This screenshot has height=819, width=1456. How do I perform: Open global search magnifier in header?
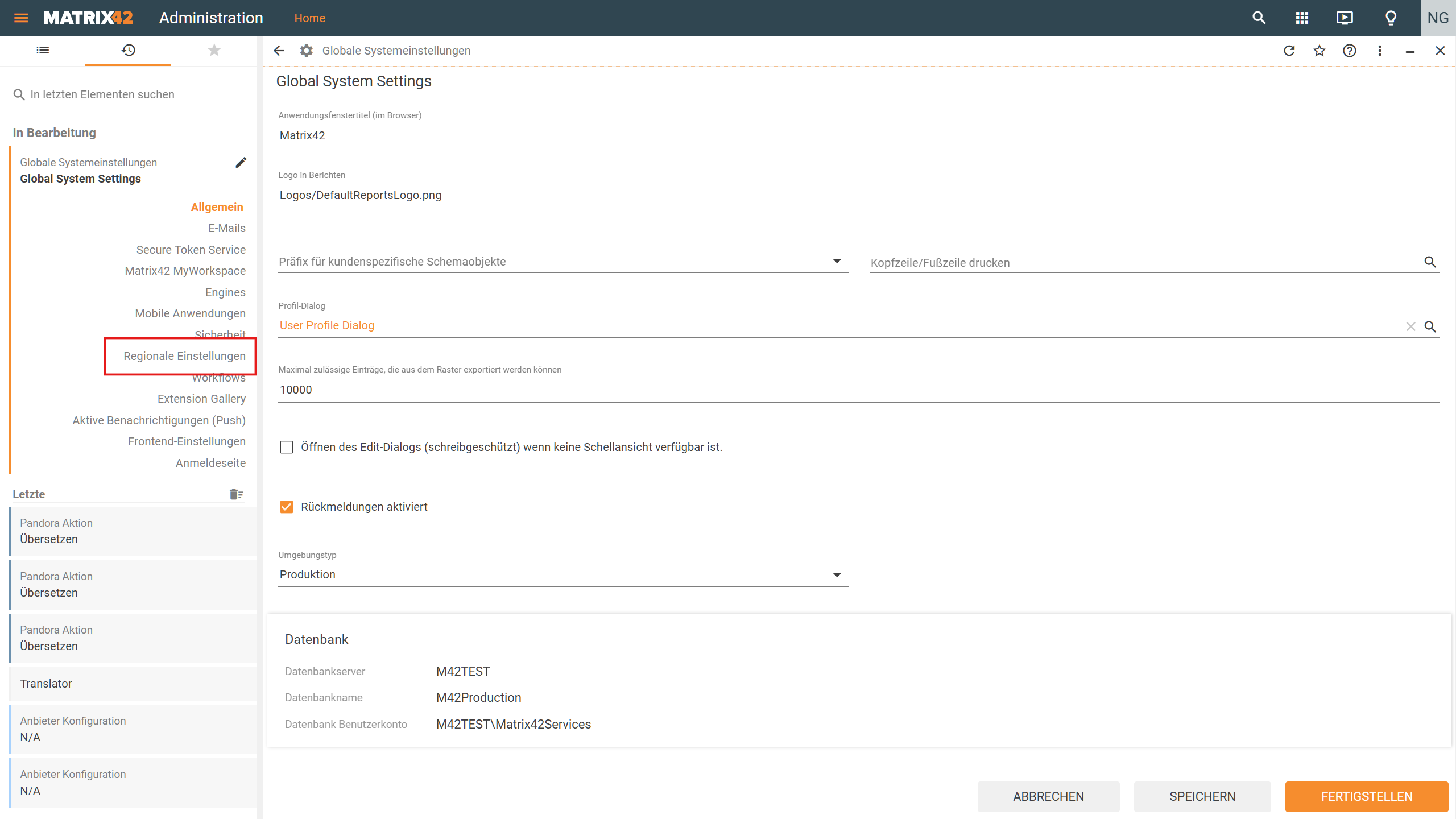pos(1259,18)
